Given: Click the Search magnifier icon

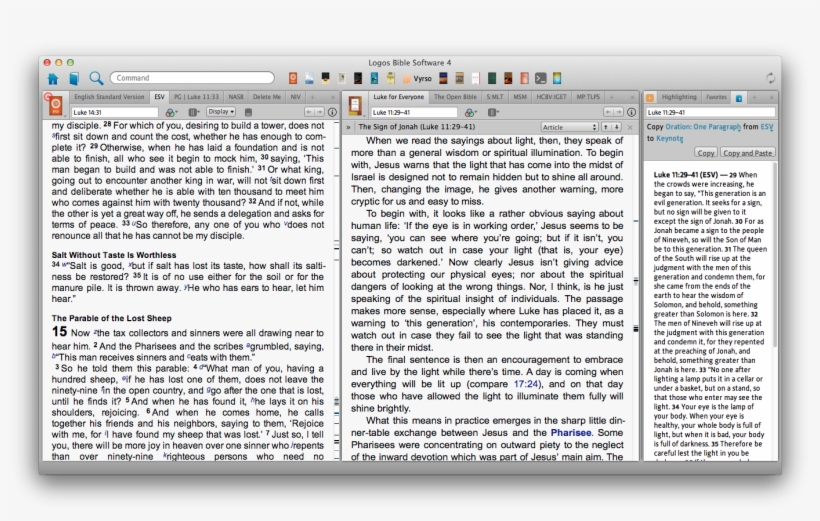Looking at the screenshot, I should click(96, 78).
